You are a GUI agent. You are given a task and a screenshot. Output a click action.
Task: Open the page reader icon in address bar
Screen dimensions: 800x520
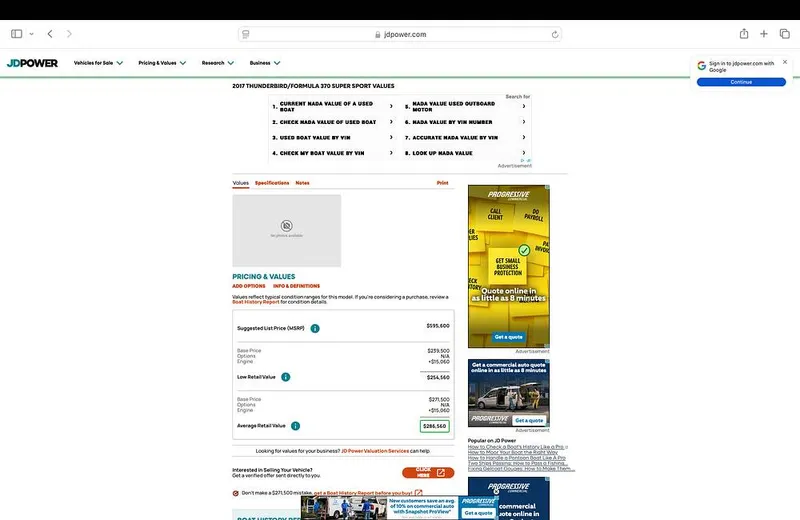pyautogui.click(x=246, y=34)
